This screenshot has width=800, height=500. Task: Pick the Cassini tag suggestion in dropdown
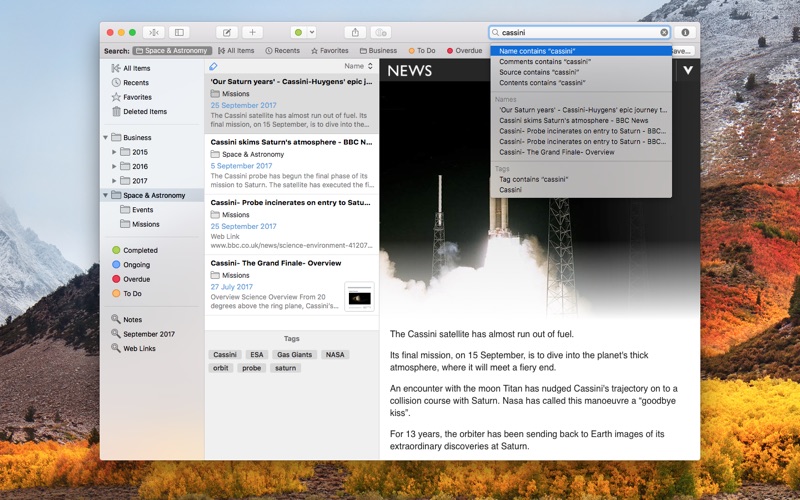point(581,190)
